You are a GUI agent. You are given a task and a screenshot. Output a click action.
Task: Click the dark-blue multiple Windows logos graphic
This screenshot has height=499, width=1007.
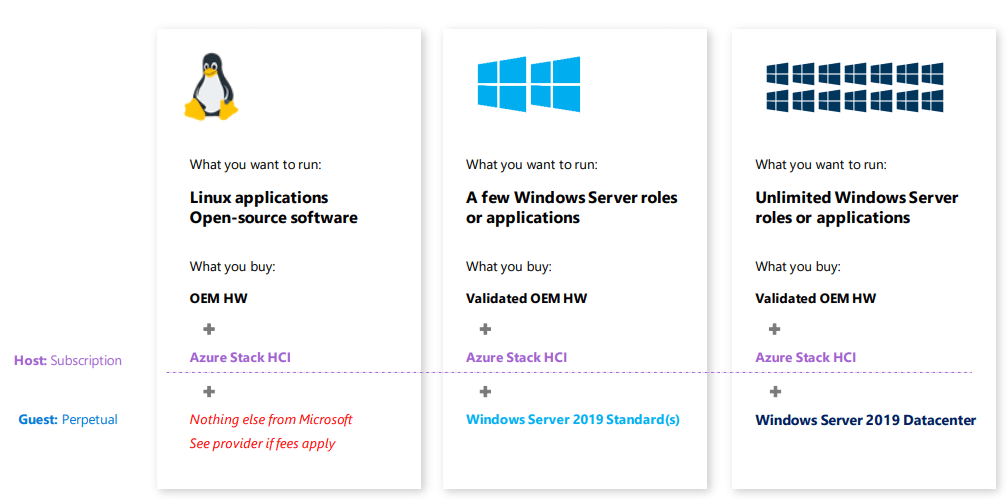[x=855, y=87]
